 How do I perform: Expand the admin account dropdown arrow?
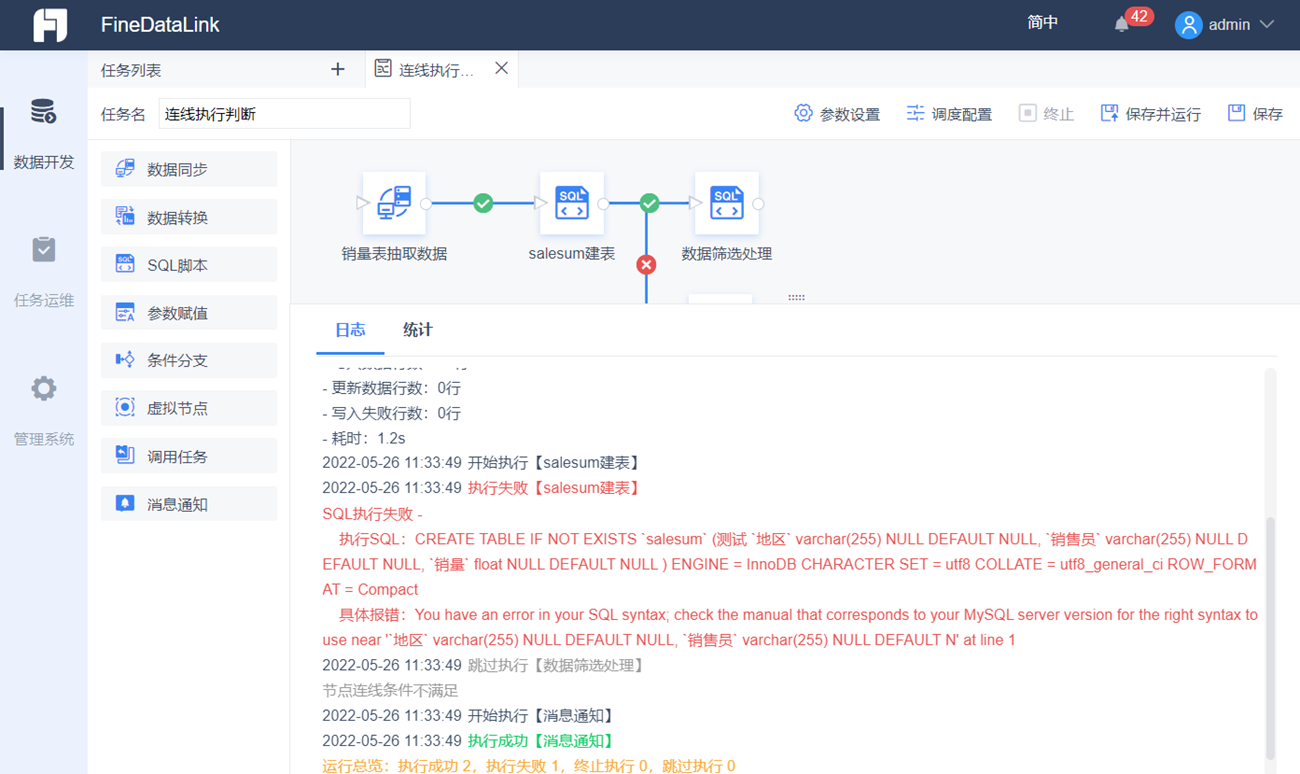coord(1267,25)
